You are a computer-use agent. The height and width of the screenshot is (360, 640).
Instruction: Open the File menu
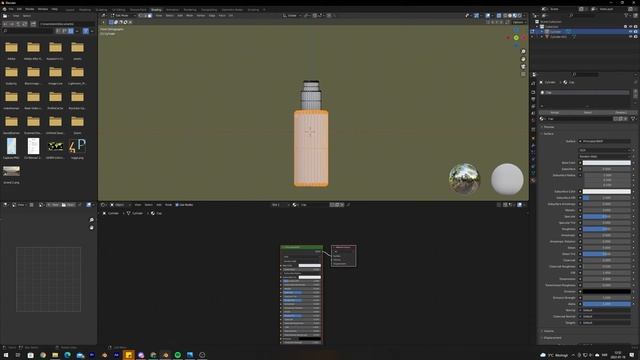pyautogui.click(x=11, y=9)
